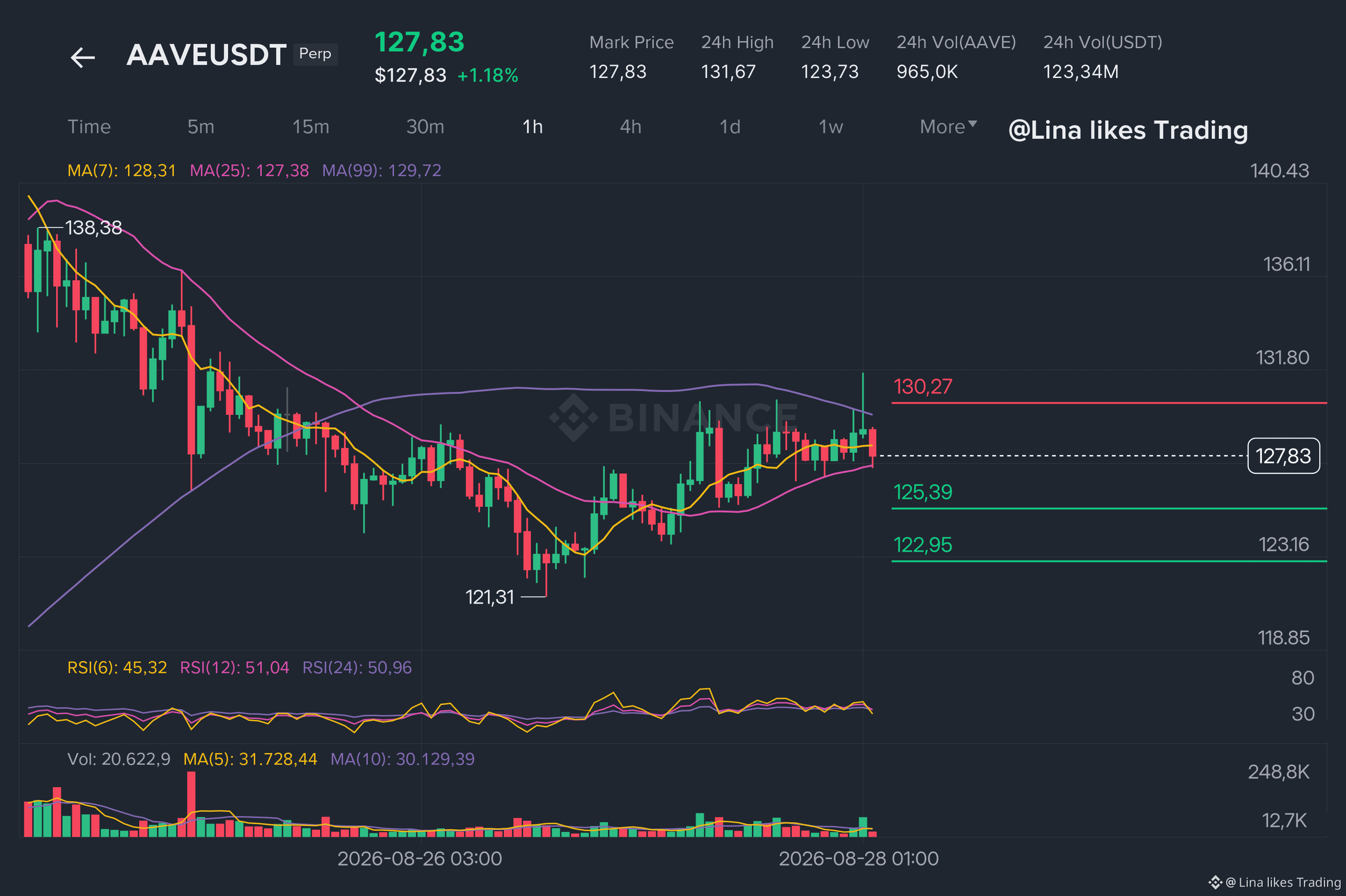
Task: Click the RSI(12): 51,04 label
Action: click(235, 667)
